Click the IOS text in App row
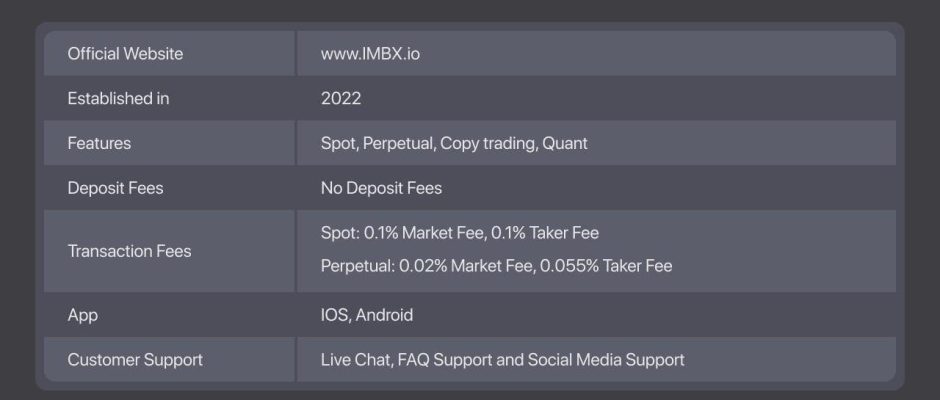This screenshot has height=400, width=940. [x=334, y=315]
